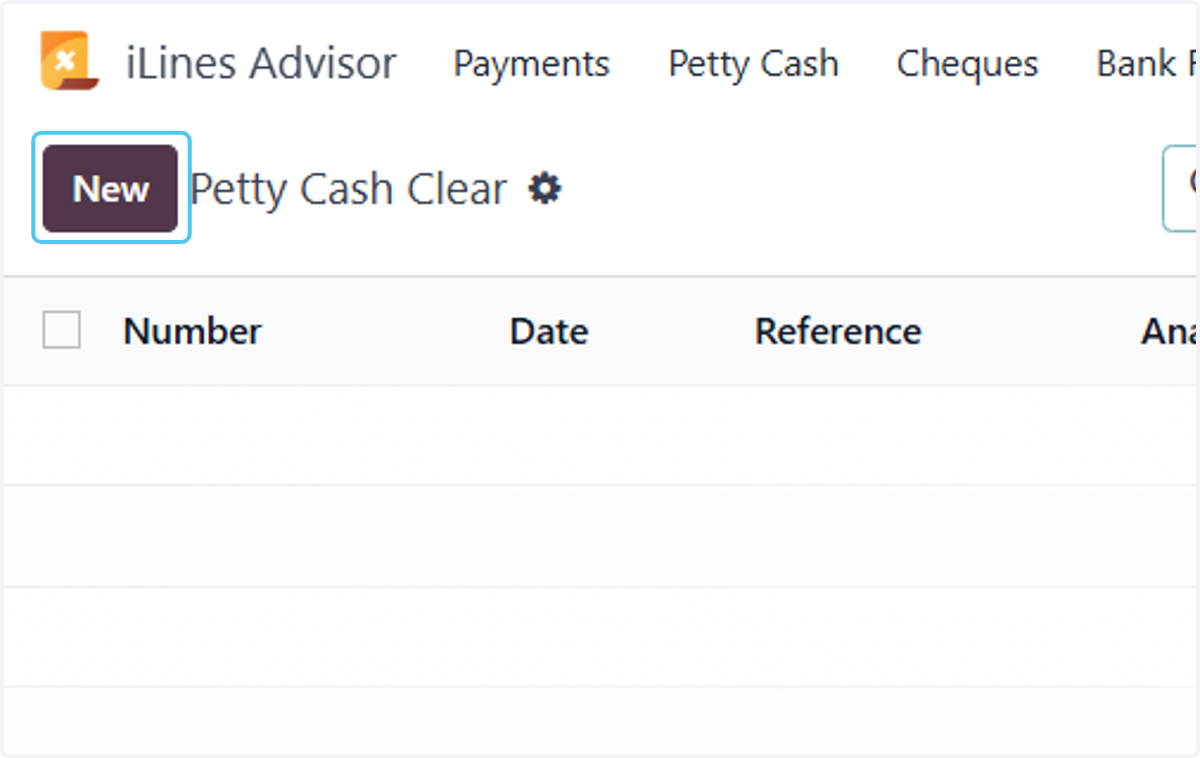Click the third empty row in the list
Image resolution: width=1200 pixels, height=758 pixels.
coord(600,637)
